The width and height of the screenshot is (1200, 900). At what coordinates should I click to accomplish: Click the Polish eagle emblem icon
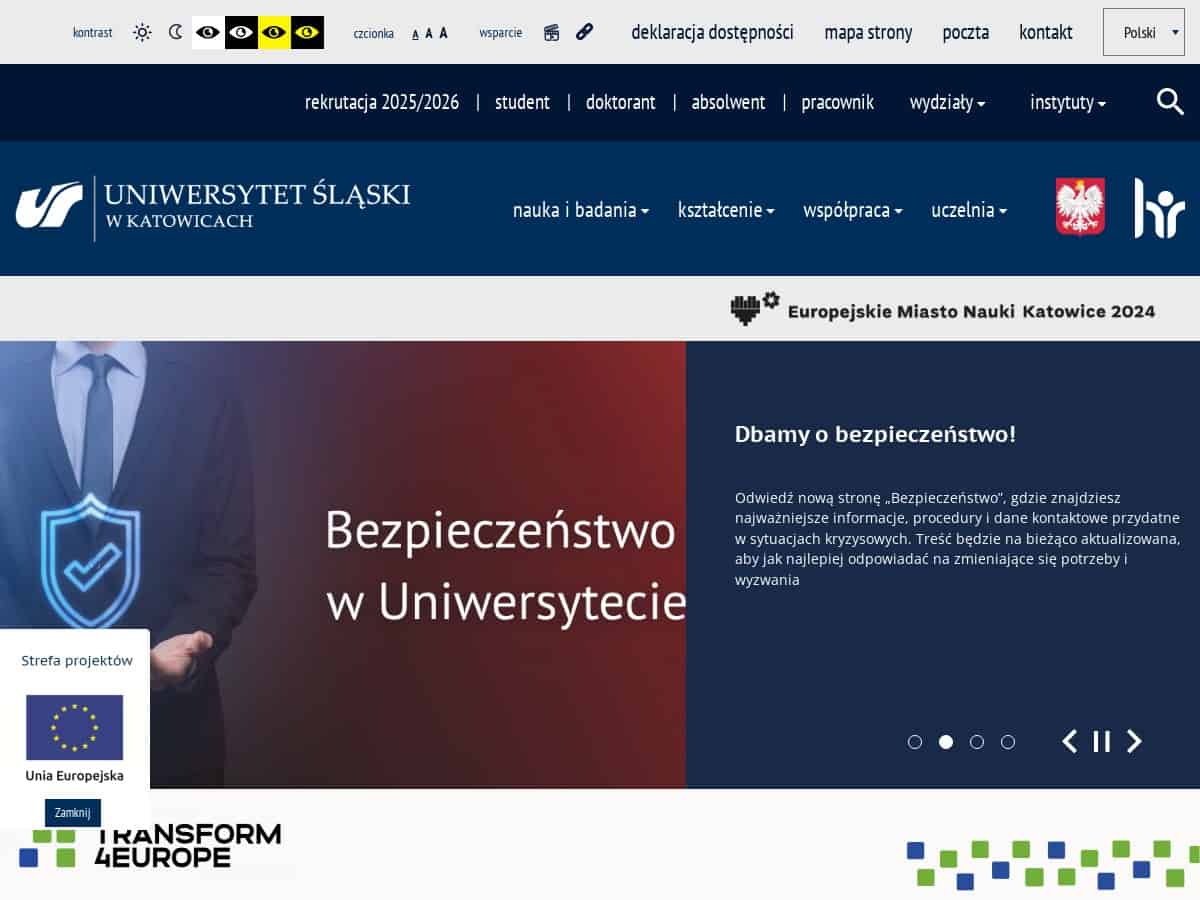point(1080,207)
